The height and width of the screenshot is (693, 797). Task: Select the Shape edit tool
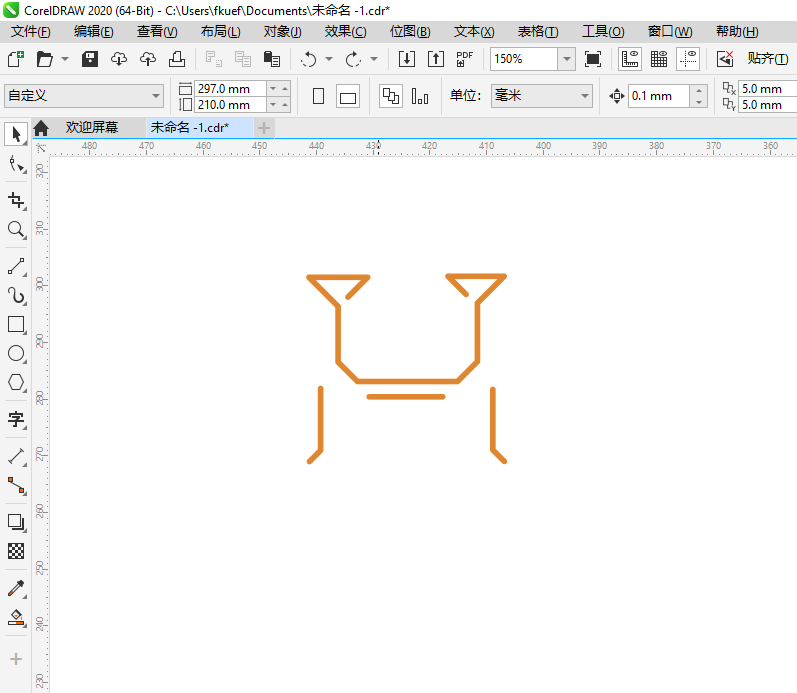point(16,165)
